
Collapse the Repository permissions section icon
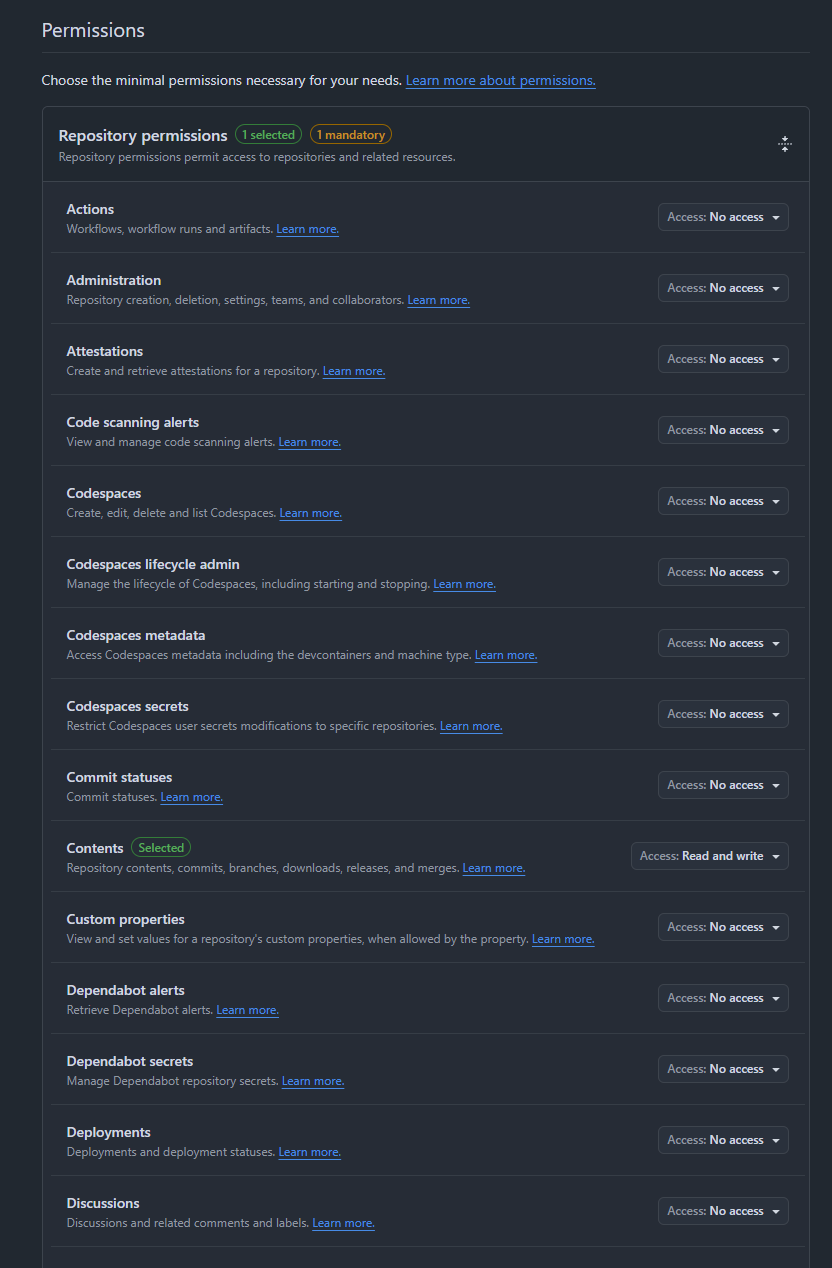click(x=785, y=144)
